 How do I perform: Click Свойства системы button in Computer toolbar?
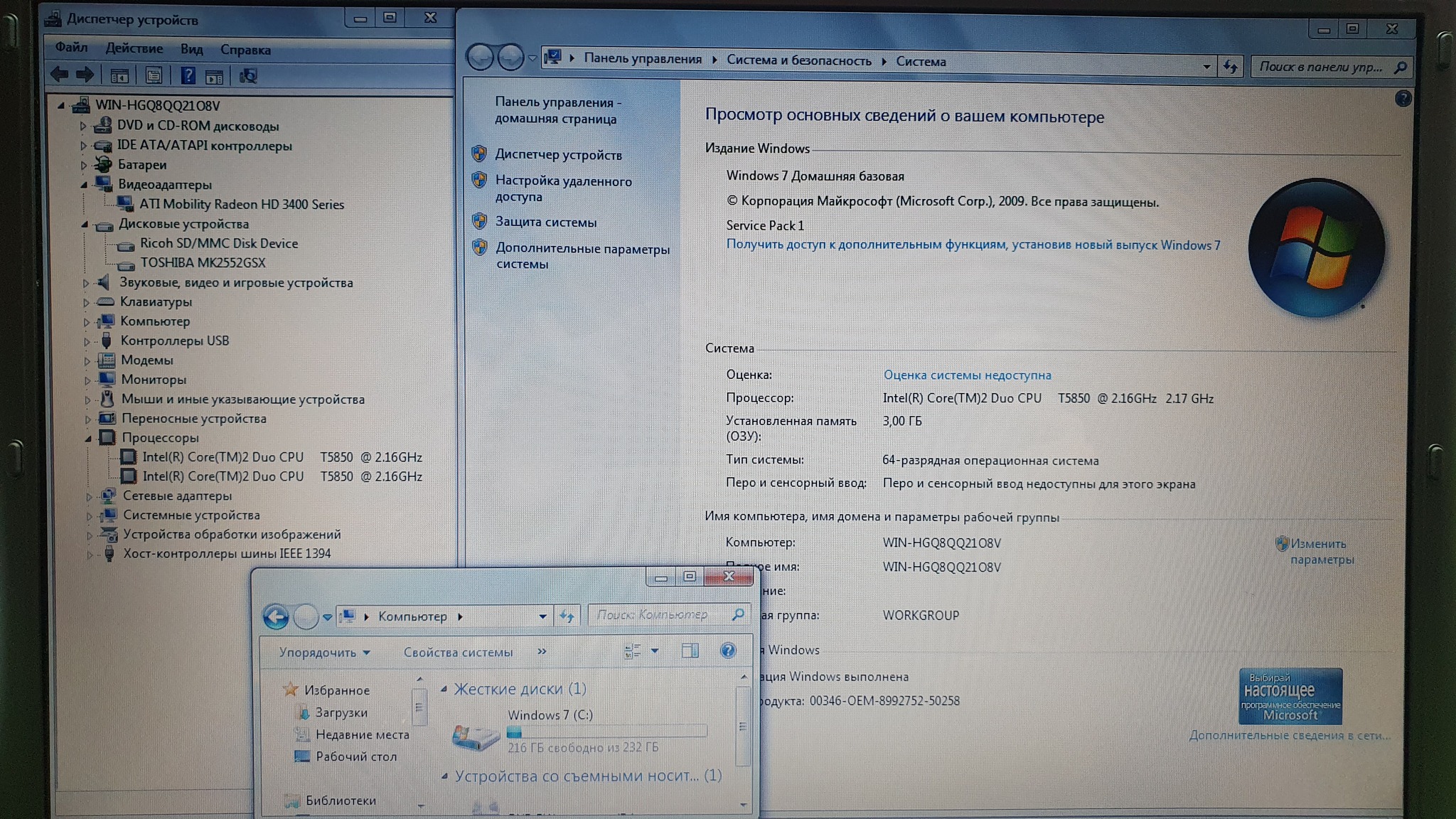(458, 652)
